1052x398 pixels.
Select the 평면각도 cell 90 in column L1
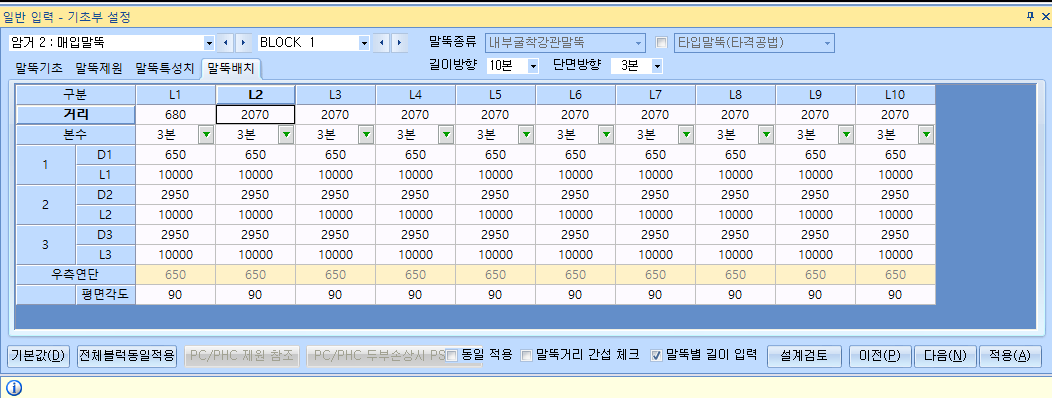175,295
